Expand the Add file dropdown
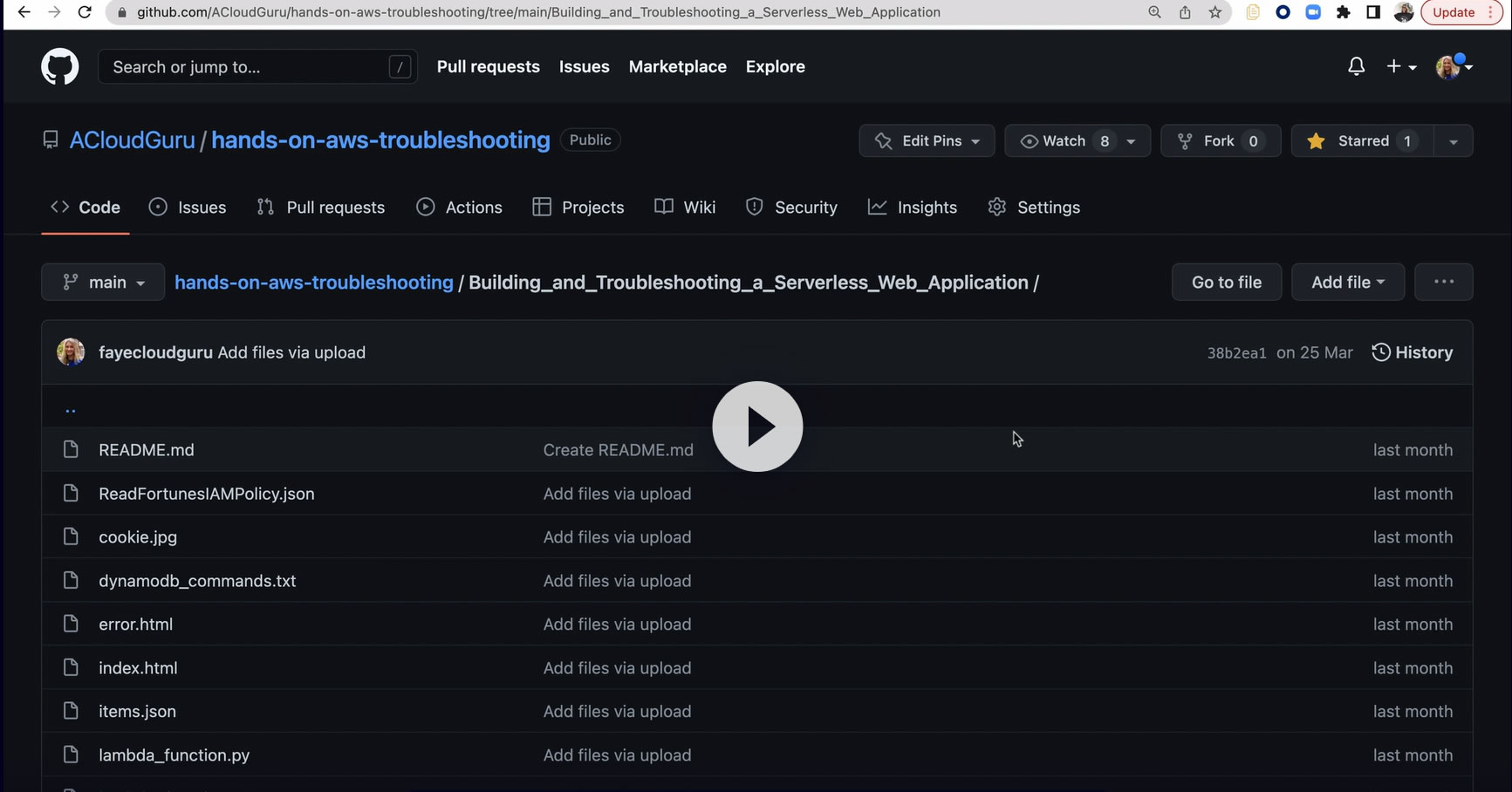Image resolution: width=1512 pixels, height=792 pixels. click(1348, 282)
